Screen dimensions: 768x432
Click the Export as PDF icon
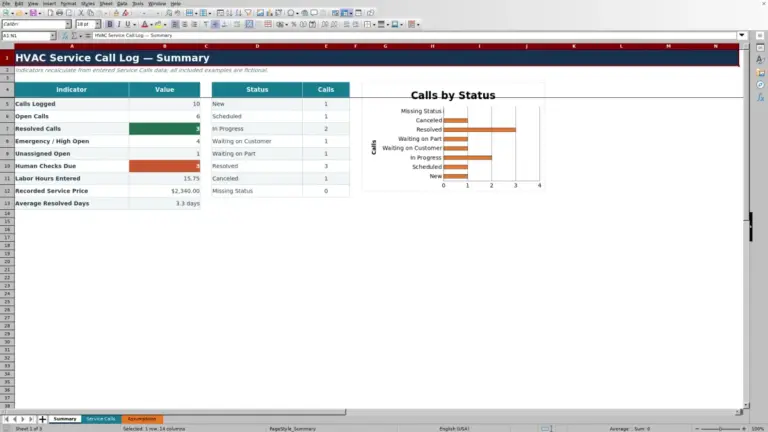click(50, 13)
